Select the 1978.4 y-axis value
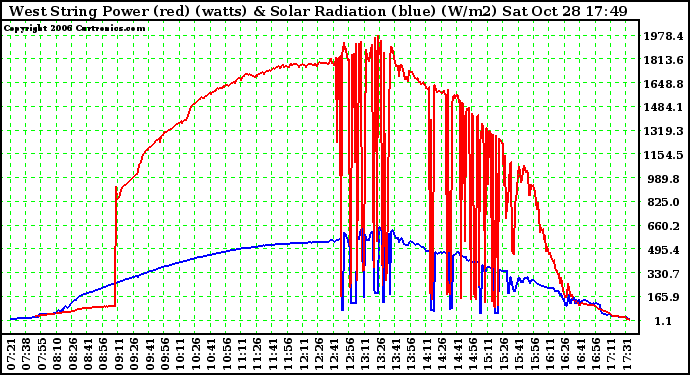Image resolution: width=690 pixels, height=375 pixels. pos(664,36)
